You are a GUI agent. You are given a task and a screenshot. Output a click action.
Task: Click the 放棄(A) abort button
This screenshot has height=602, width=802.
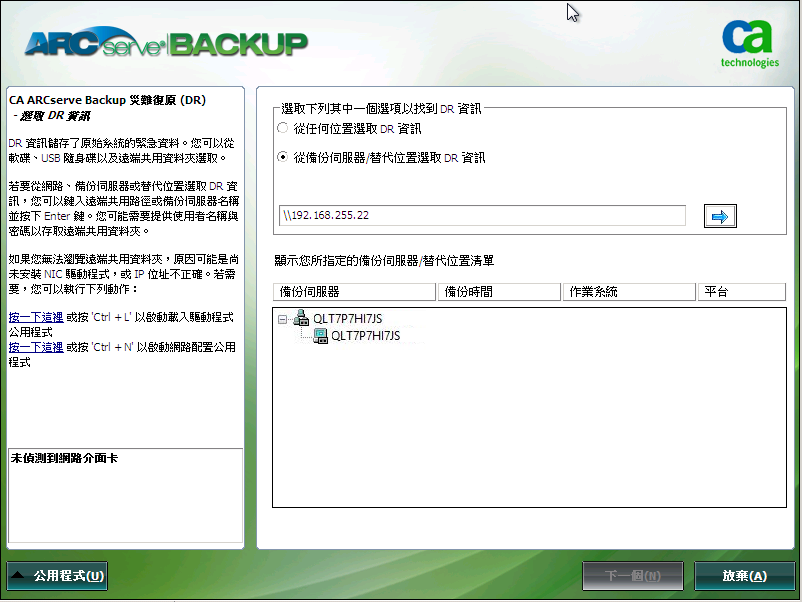(x=744, y=576)
